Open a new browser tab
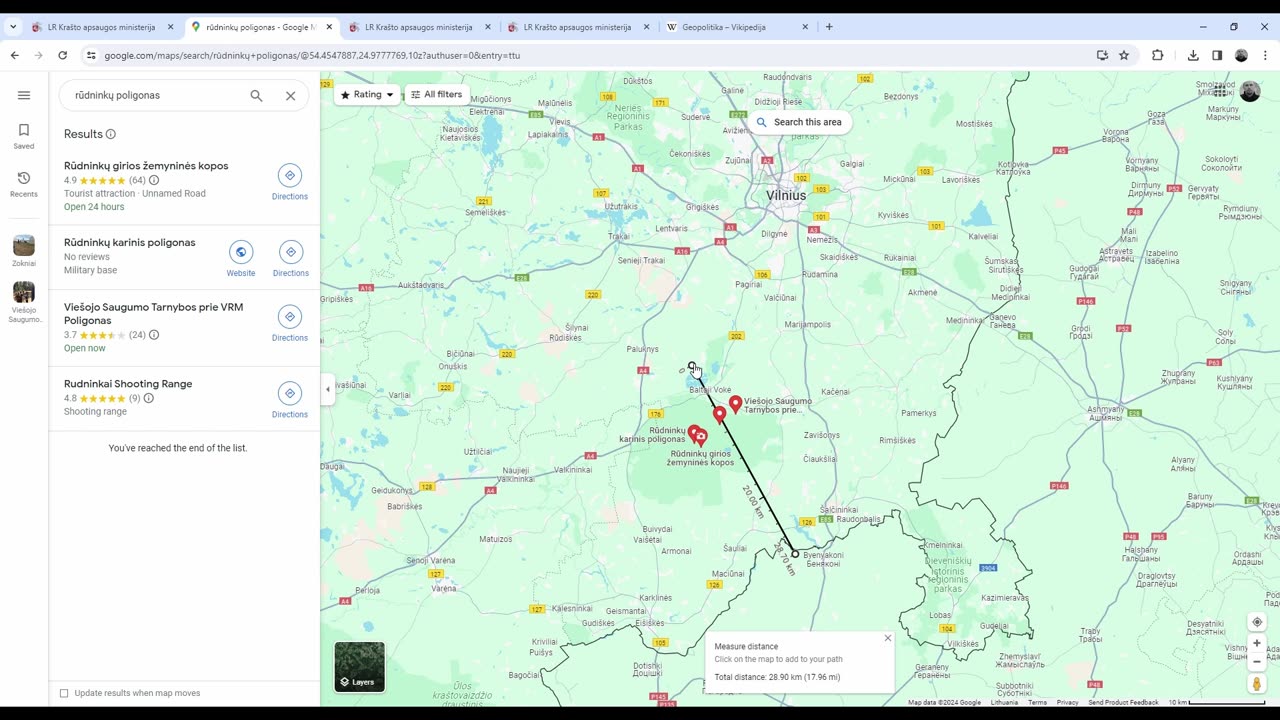This screenshot has height=720, width=1280. [829, 27]
